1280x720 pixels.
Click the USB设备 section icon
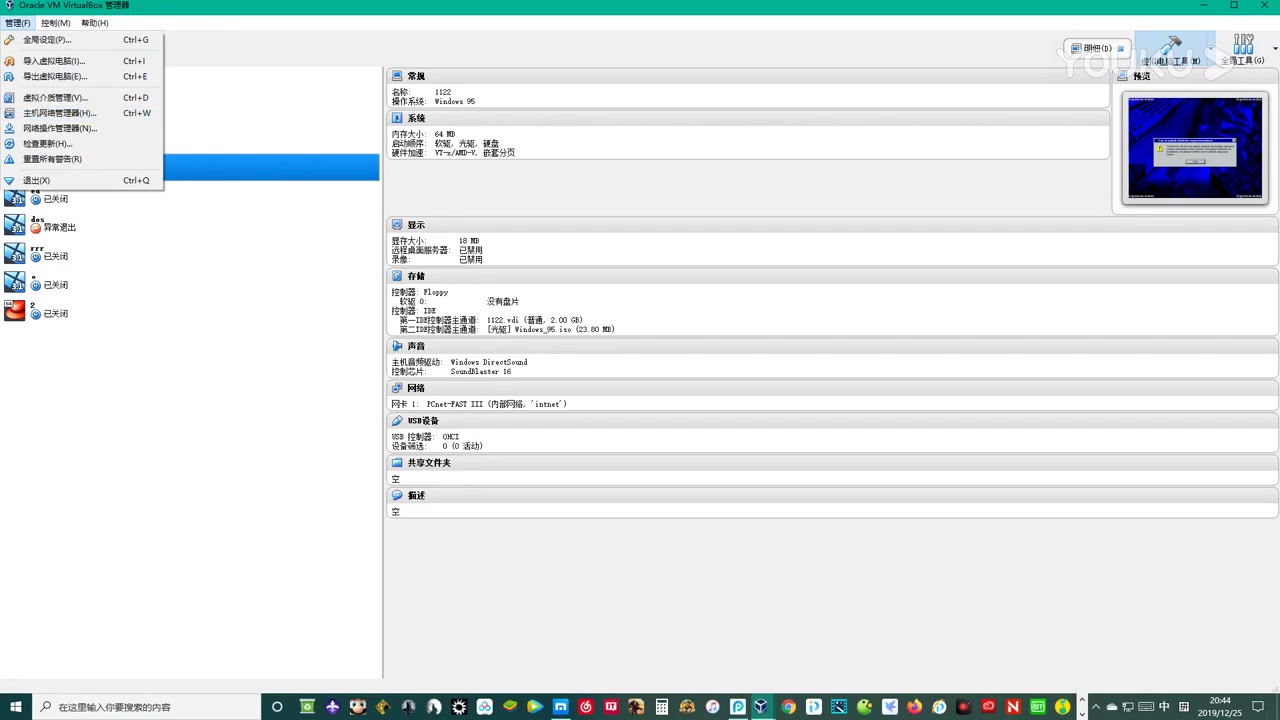click(397, 421)
